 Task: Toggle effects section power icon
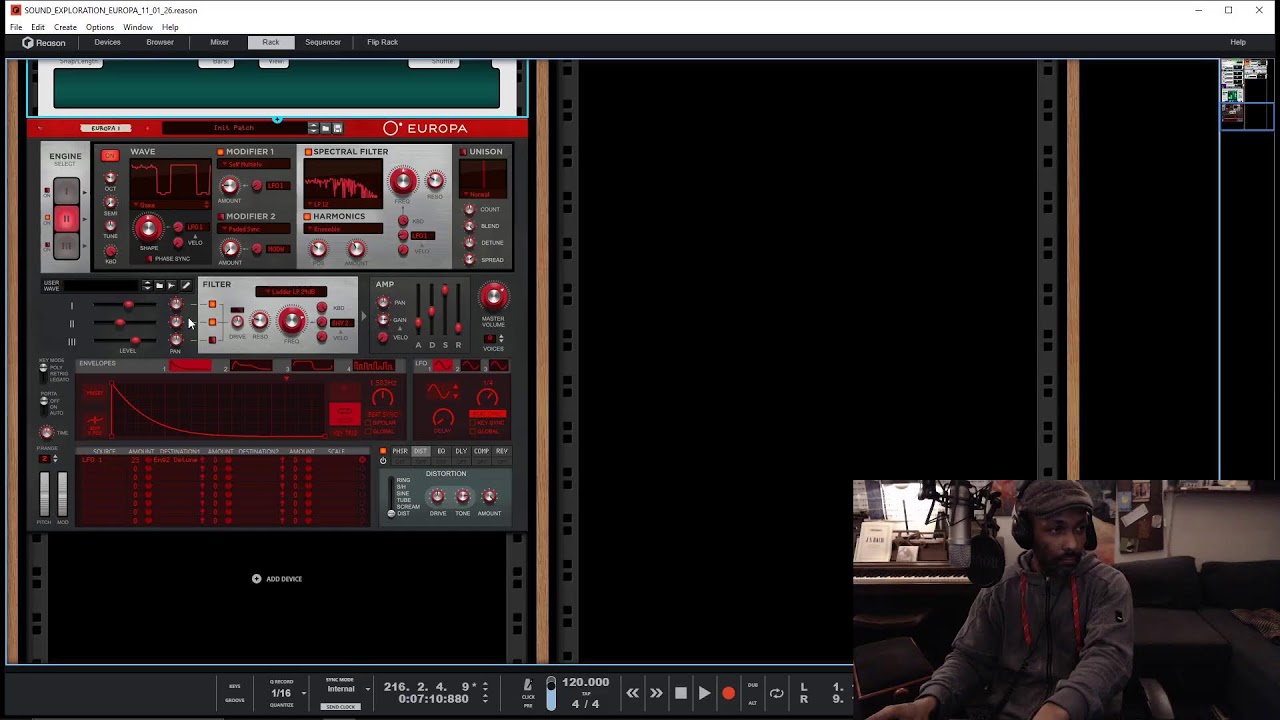383,461
